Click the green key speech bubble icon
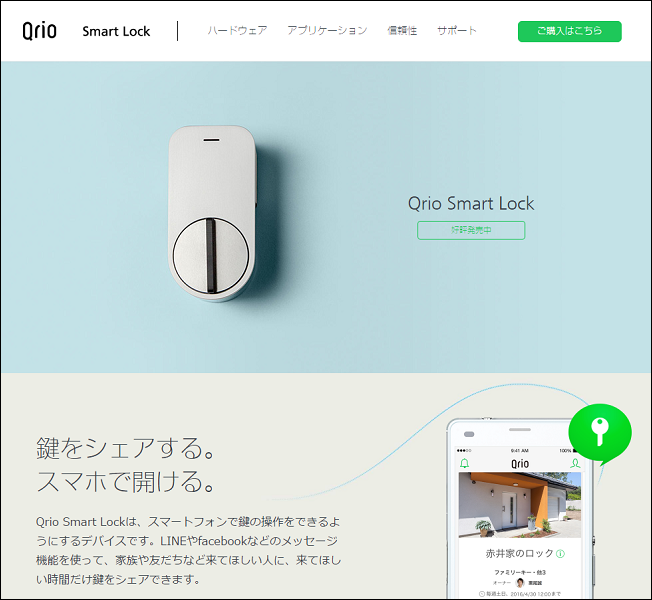Image resolution: width=652 pixels, height=600 pixels. click(x=600, y=434)
